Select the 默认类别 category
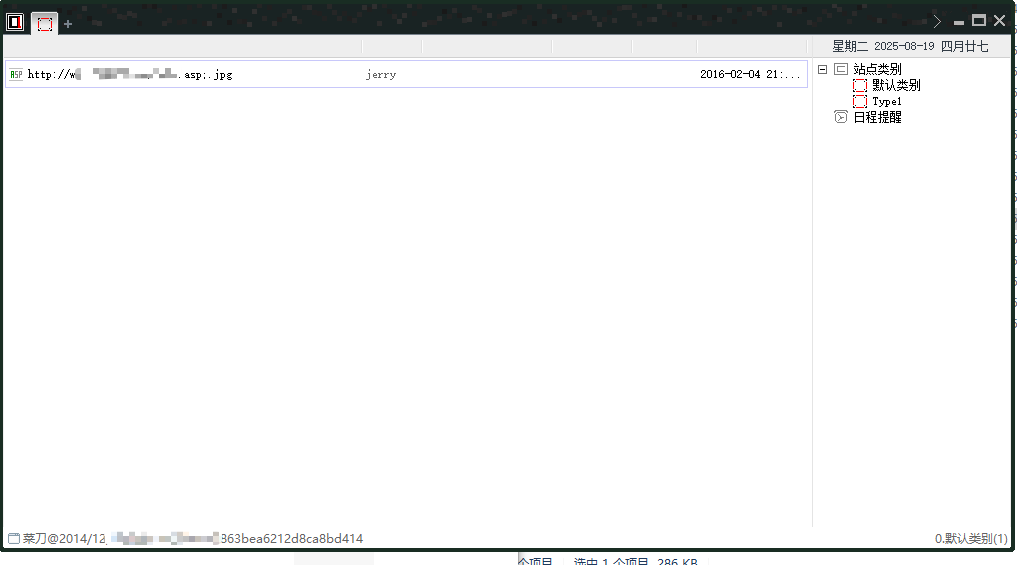Image resolution: width=1017 pixels, height=565 pixels. [x=896, y=85]
